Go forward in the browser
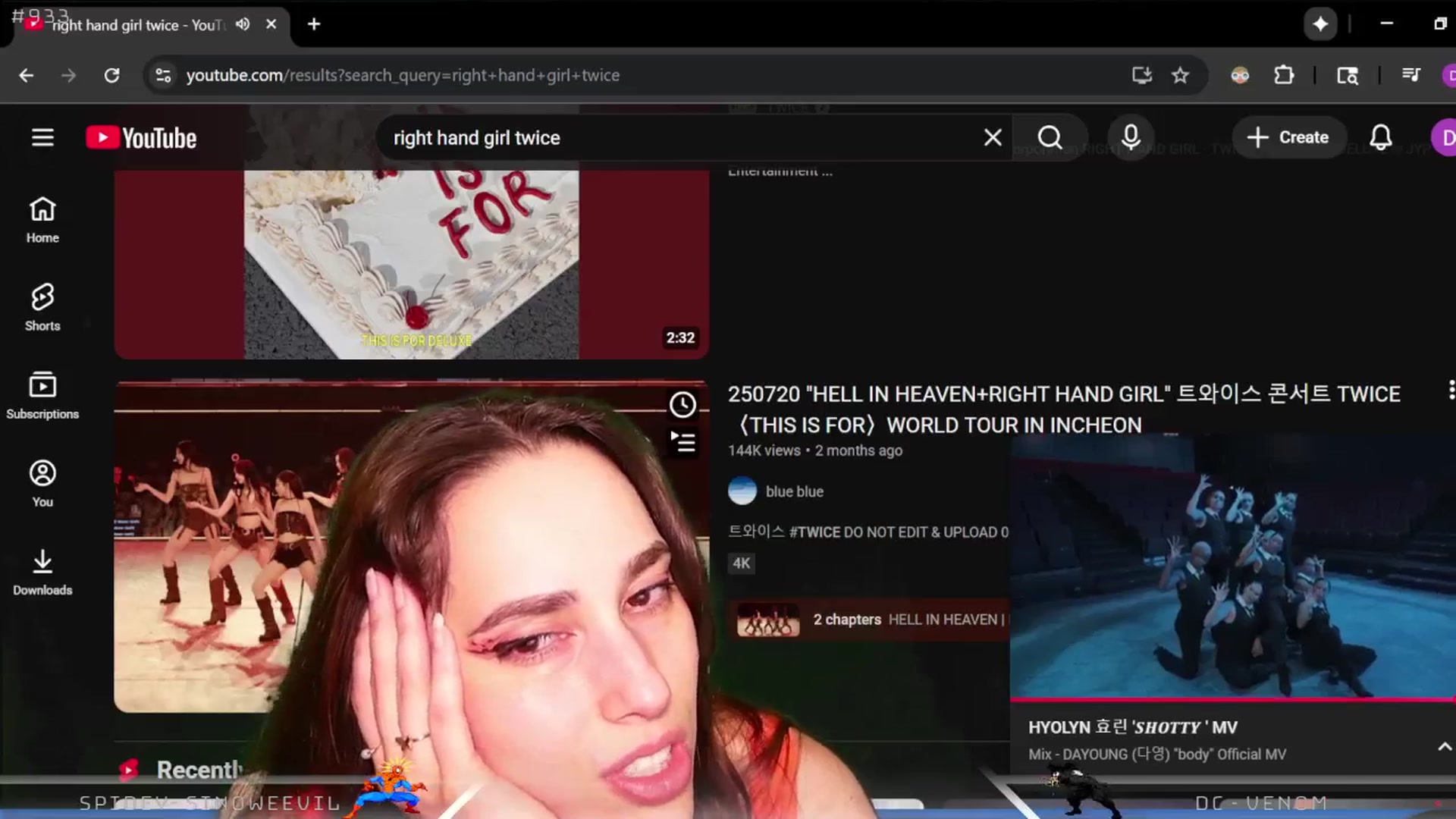 pyautogui.click(x=68, y=75)
